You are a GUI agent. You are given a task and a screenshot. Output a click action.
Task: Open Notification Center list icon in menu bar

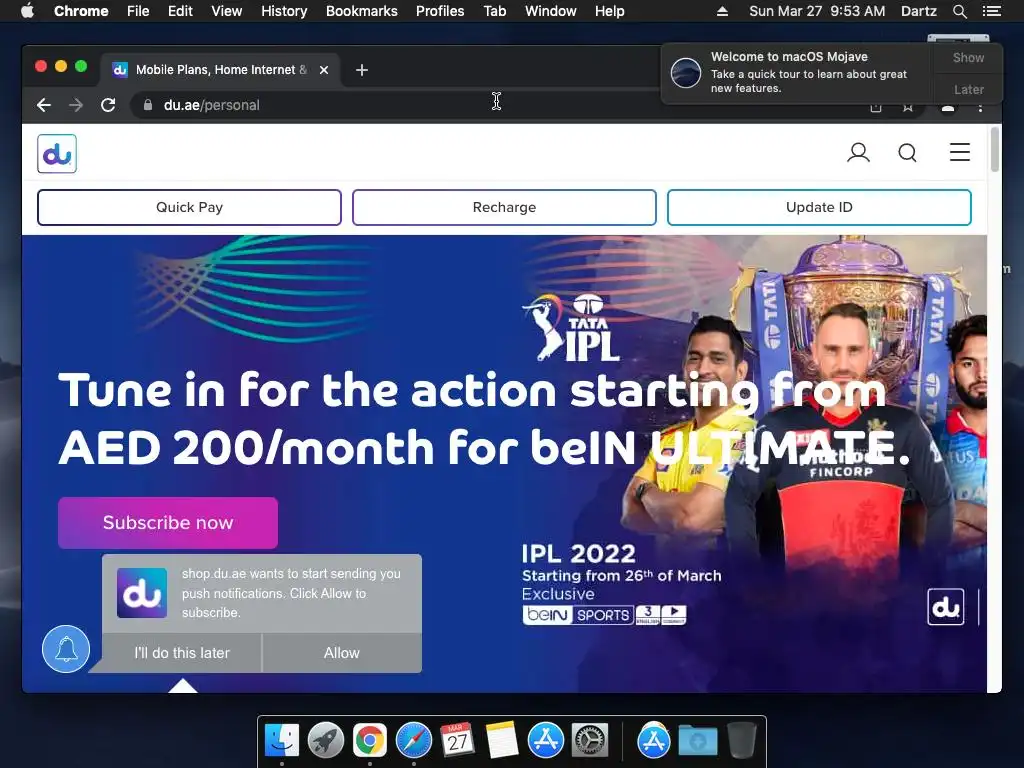pos(991,11)
